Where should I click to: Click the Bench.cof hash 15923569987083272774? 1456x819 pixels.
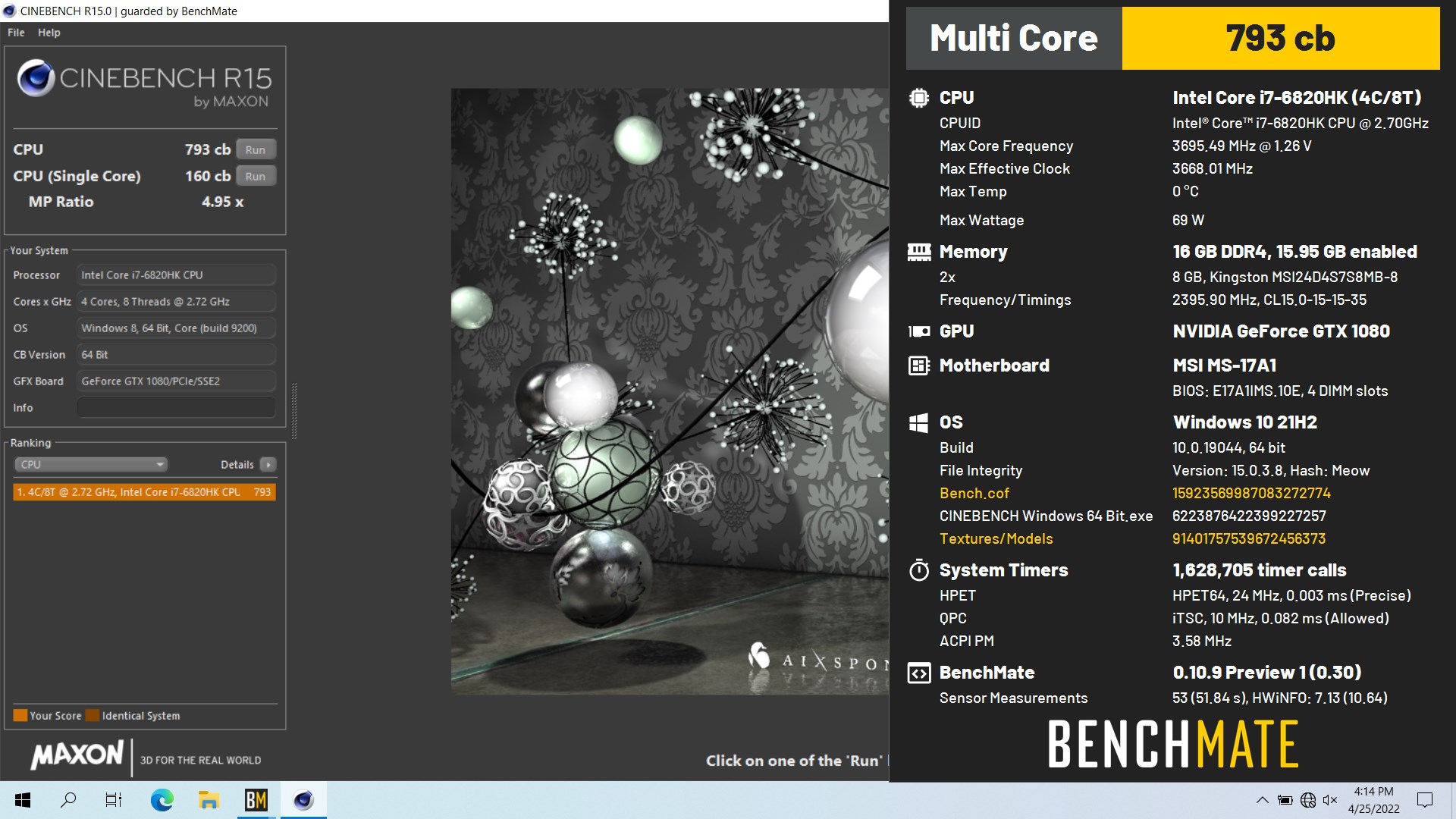pyautogui.click(x=1251, y=494)
